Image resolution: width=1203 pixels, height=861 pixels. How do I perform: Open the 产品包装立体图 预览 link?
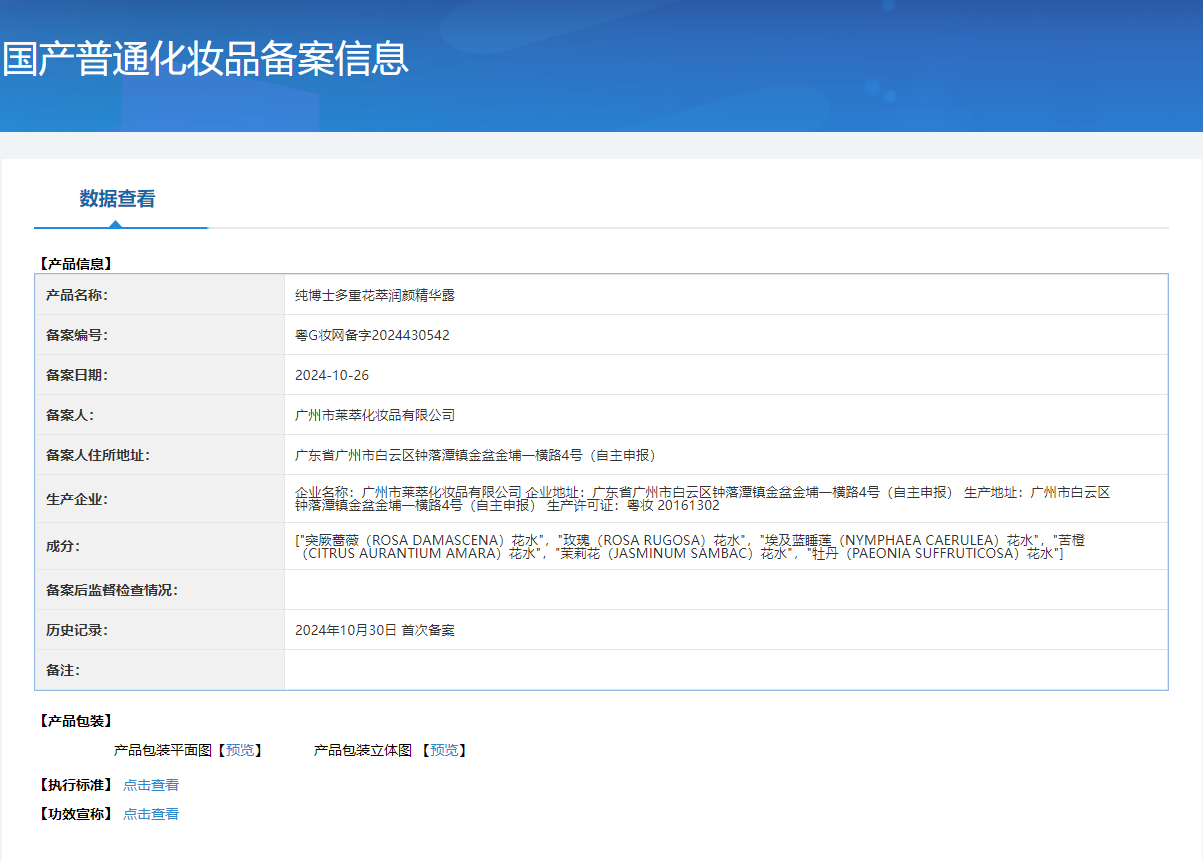click(x=444, y=750)
